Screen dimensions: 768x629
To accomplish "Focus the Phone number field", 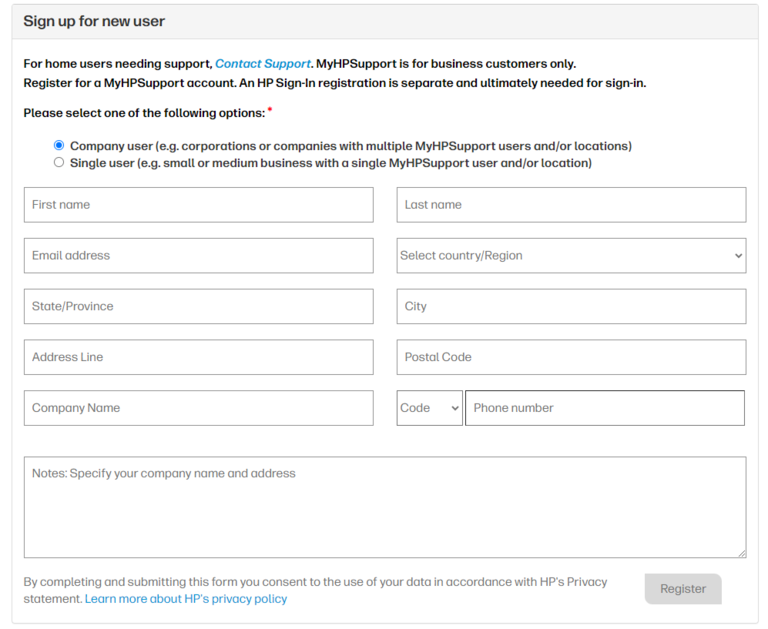I will pyautogui.click(x=605, y=408).
